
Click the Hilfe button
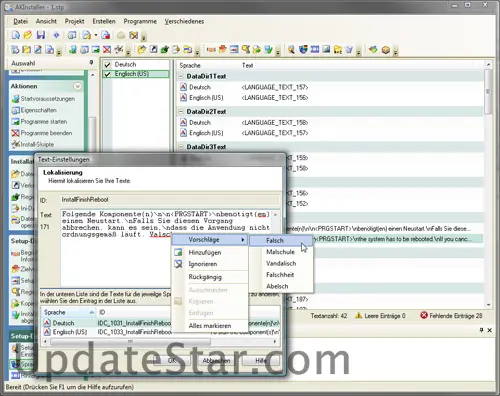(x=261, y=361)
